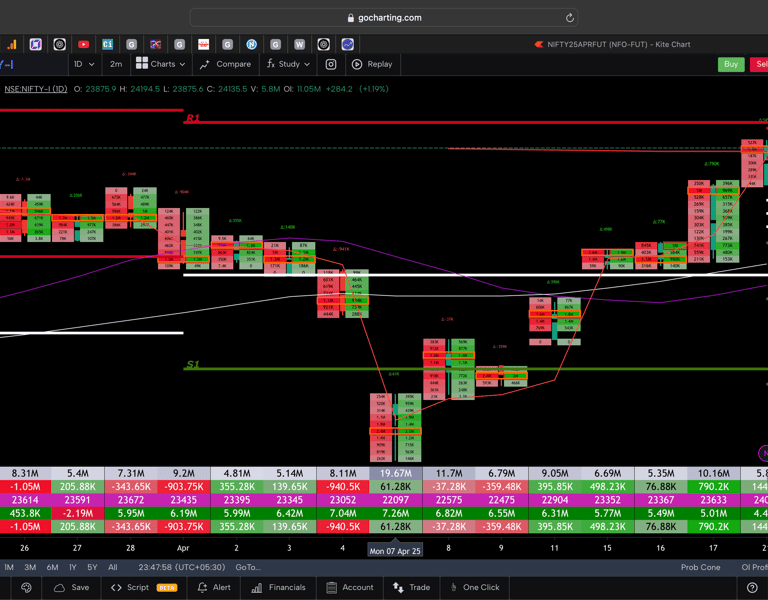
Task: Expand the 1D timeframe dropdown
Action: [x=84, y=64]
